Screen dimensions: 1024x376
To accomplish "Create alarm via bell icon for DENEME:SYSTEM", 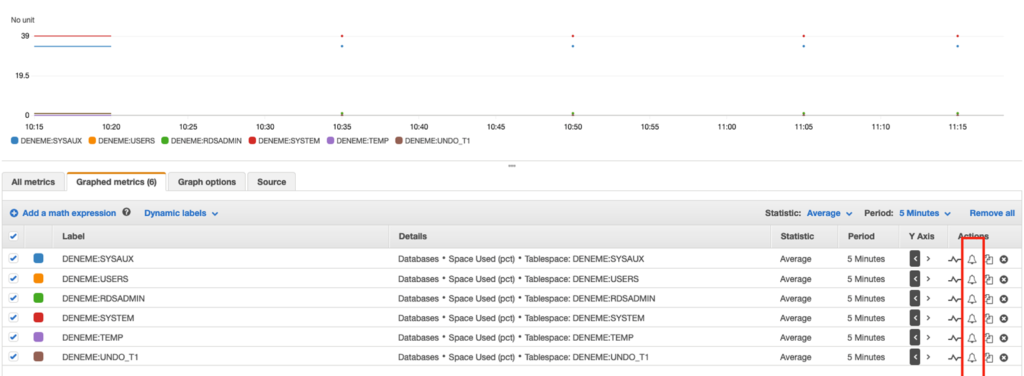I will (972, 318).
